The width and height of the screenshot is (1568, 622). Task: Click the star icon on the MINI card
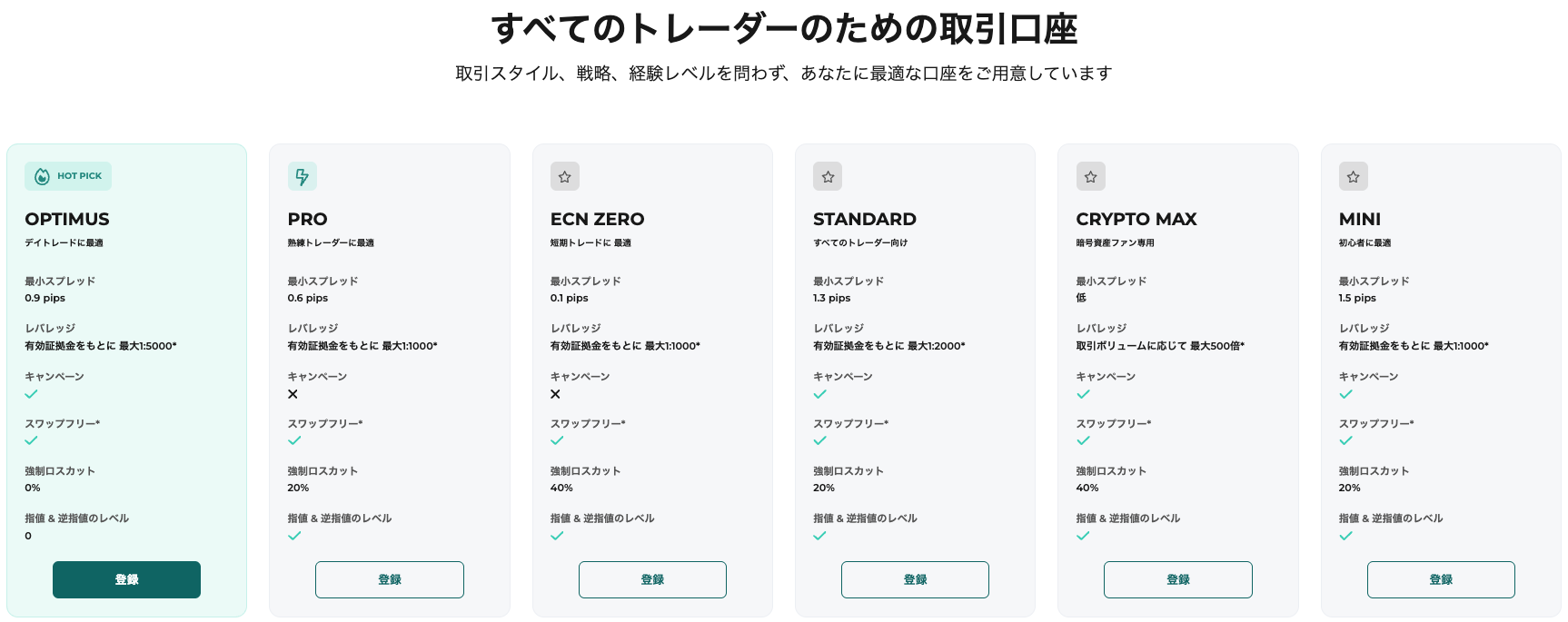point(1354,176)
